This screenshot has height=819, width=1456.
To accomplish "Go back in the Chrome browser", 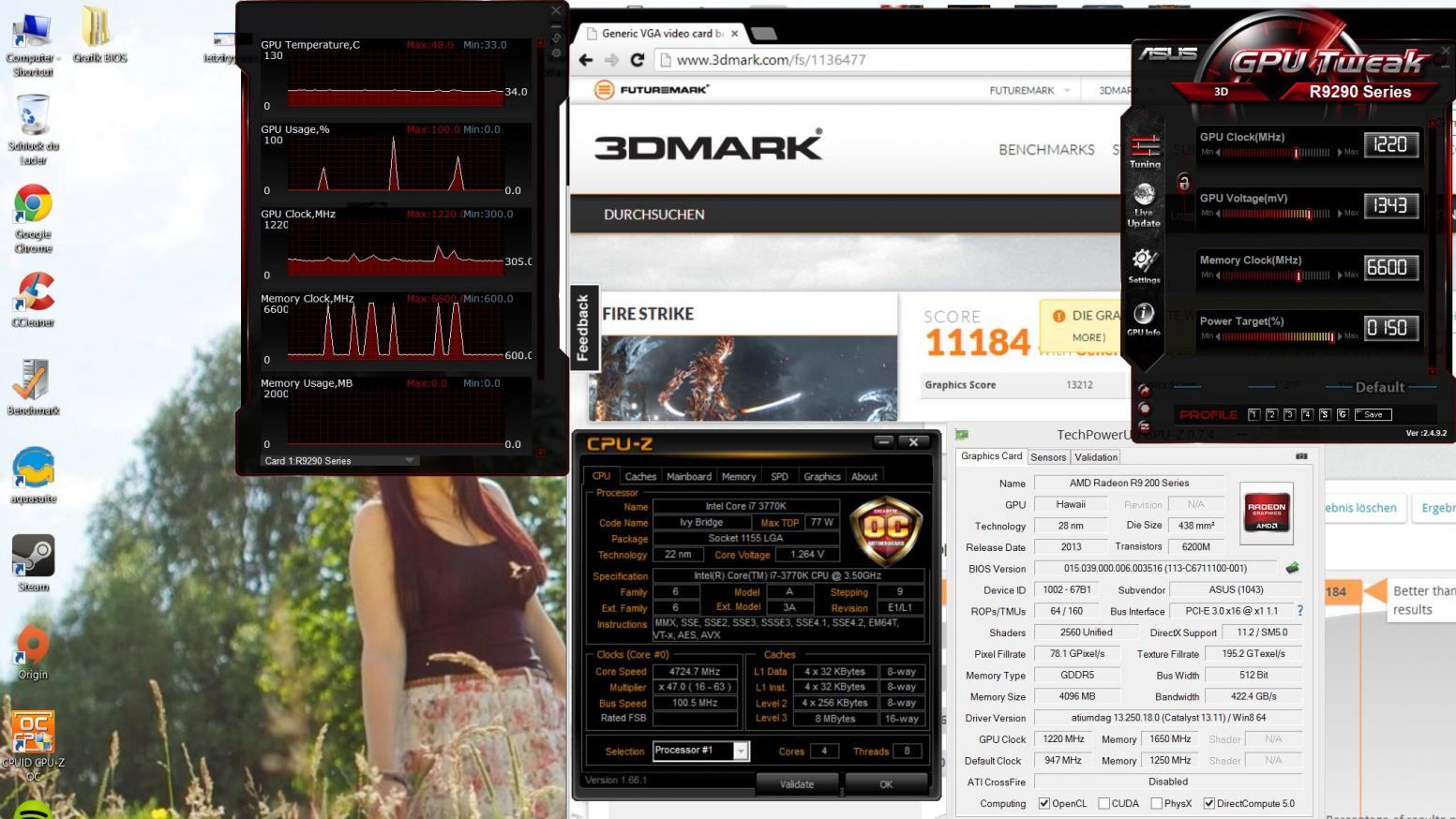I will tap(586, 60).
